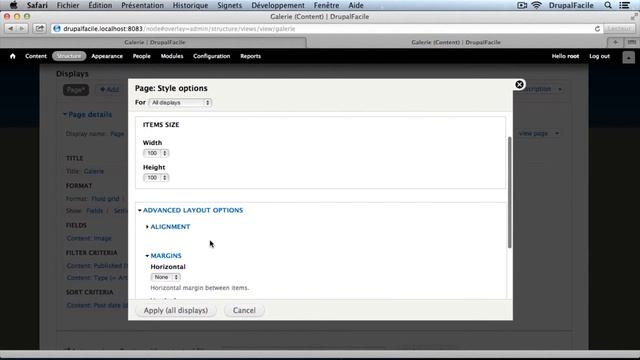This screenshot has height=360, width=640.
Task: Open the Développement menu
Action: click(x=278, y=5)
